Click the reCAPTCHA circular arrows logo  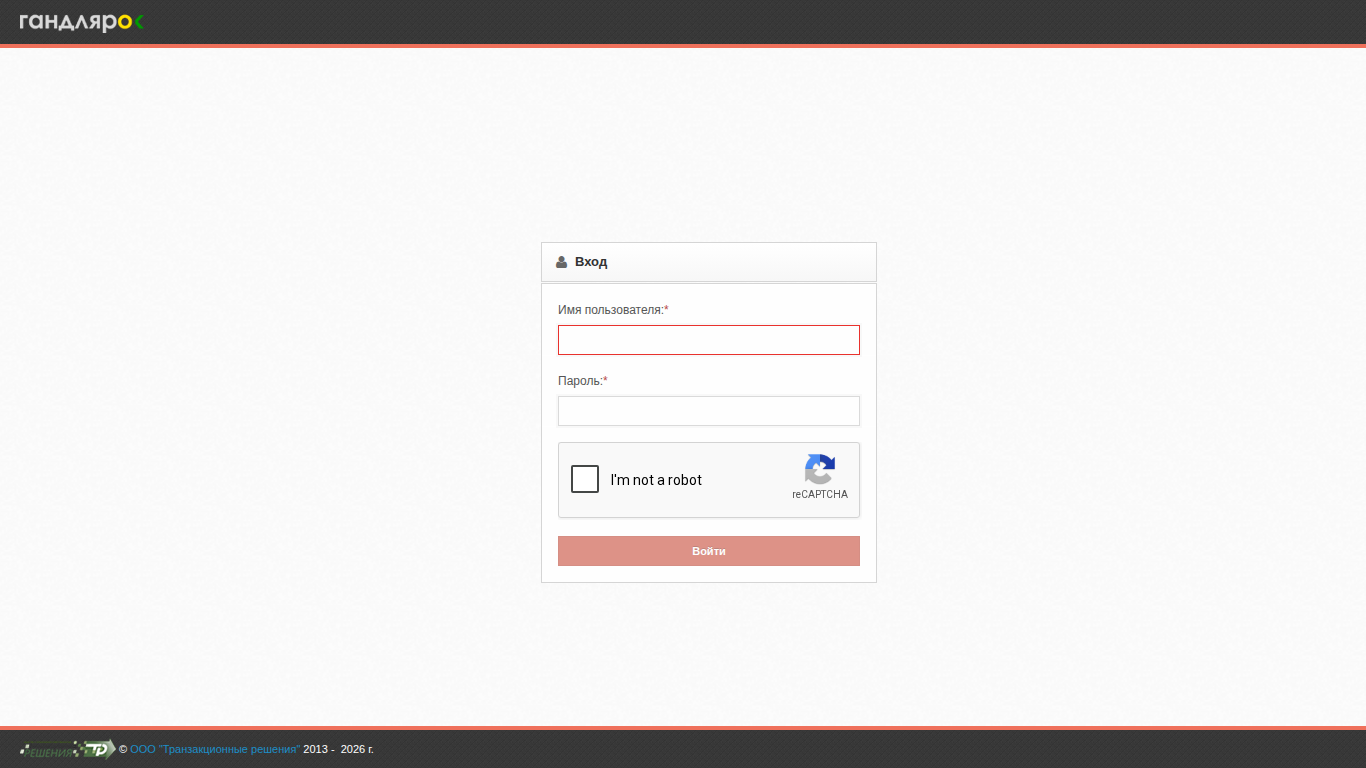click(x=819, y=469)
